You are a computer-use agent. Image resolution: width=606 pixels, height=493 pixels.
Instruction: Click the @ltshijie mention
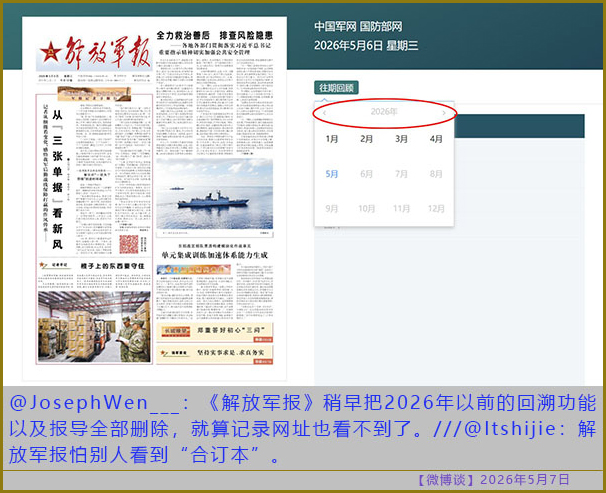pos(509,429)
